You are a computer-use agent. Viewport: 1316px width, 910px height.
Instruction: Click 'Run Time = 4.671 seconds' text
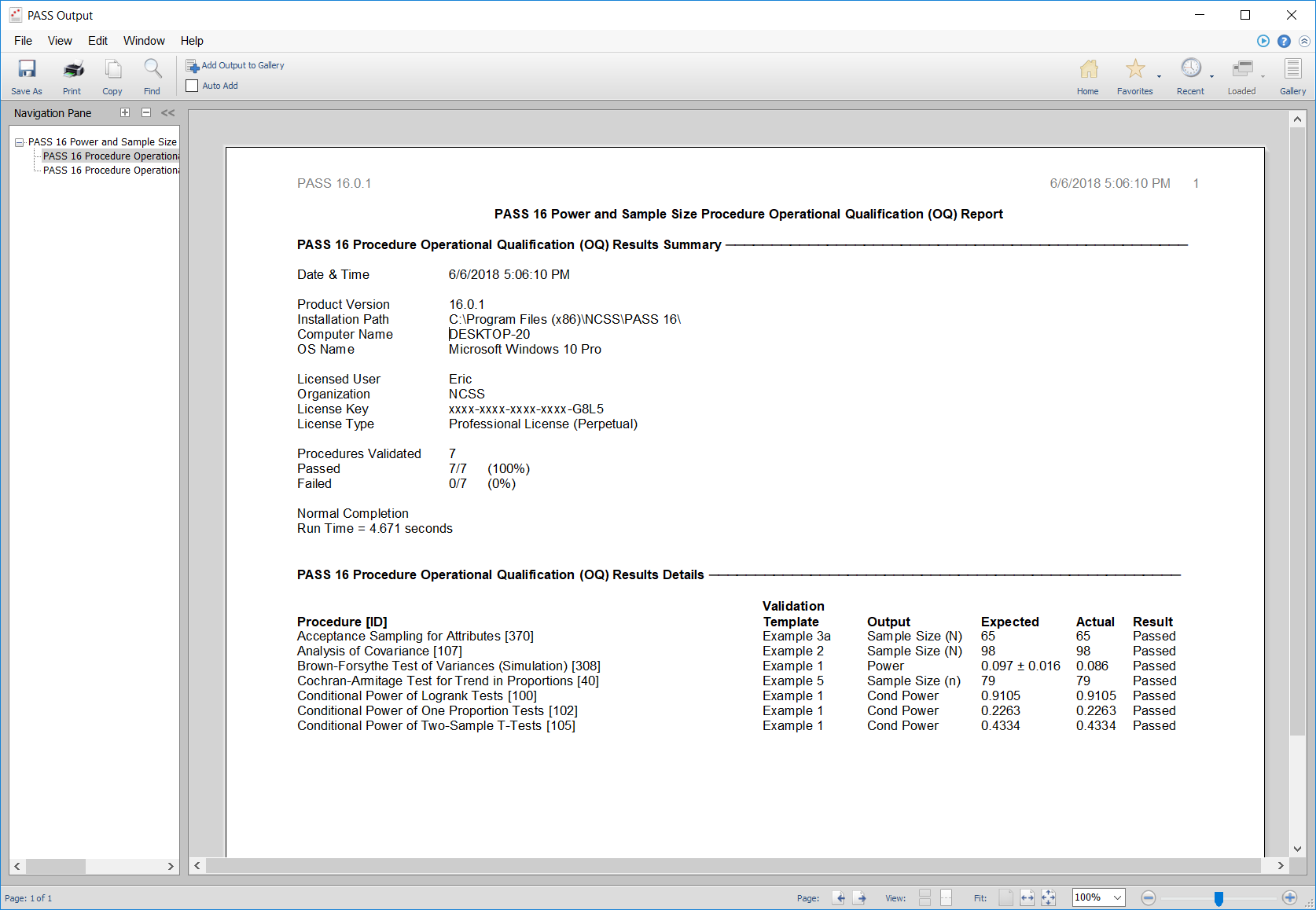tap(375, 529)
